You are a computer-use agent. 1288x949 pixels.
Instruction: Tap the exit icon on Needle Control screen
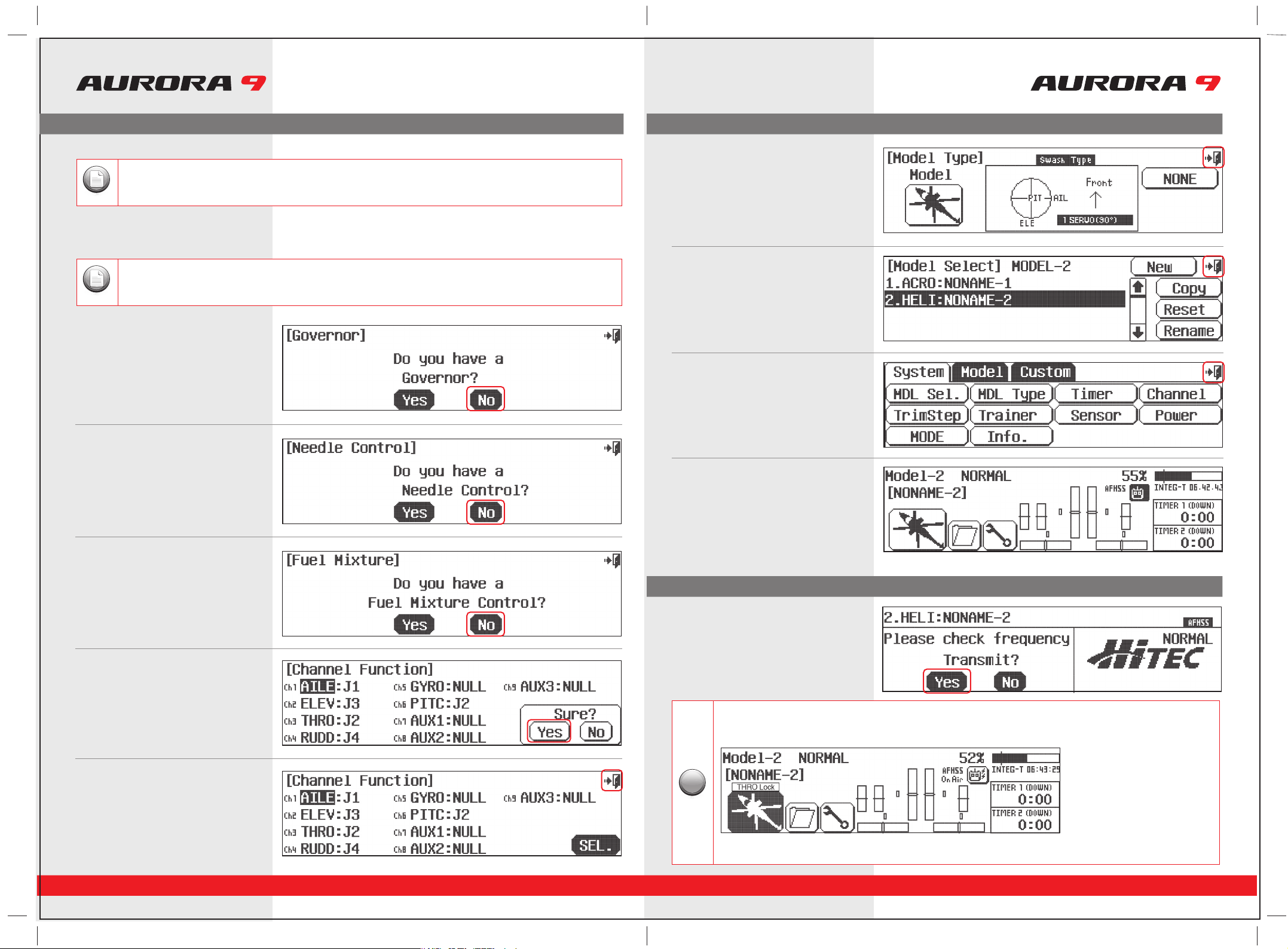tap(612, 448)
